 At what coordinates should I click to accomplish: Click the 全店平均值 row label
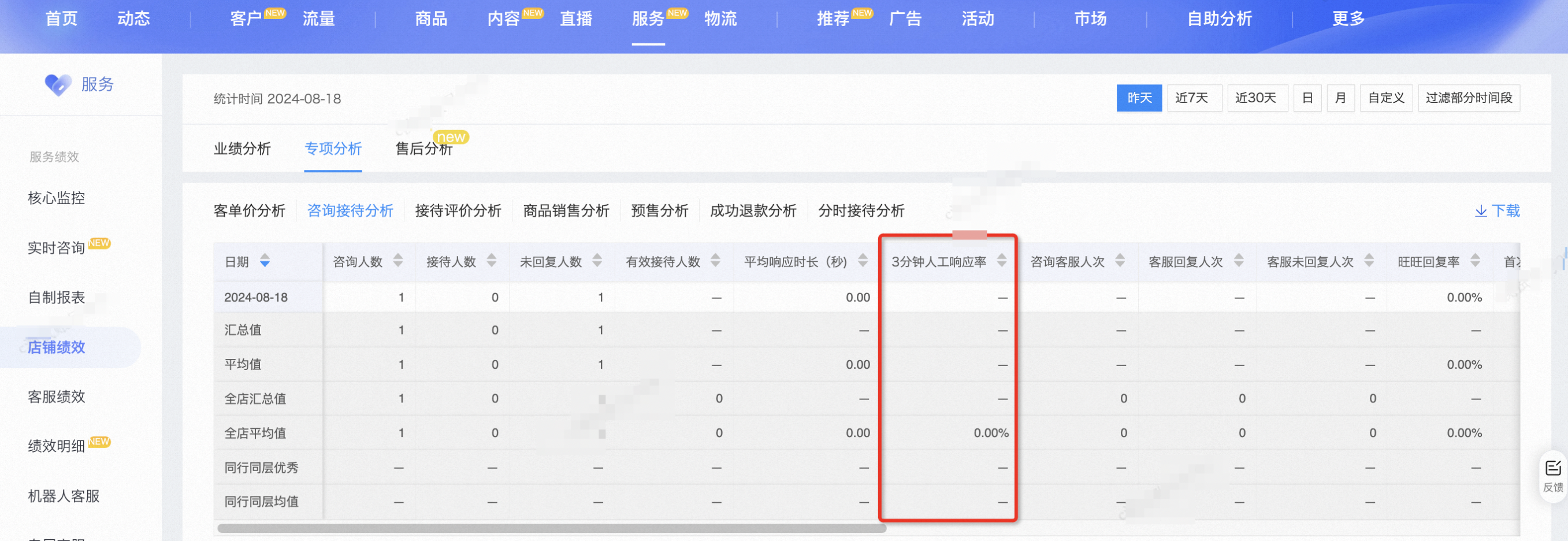pyautogui.click(x=255, y=433)
